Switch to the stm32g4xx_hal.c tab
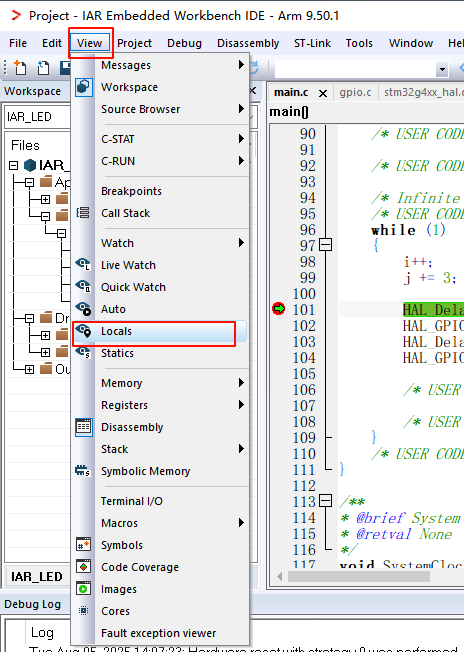 (422, 92)
